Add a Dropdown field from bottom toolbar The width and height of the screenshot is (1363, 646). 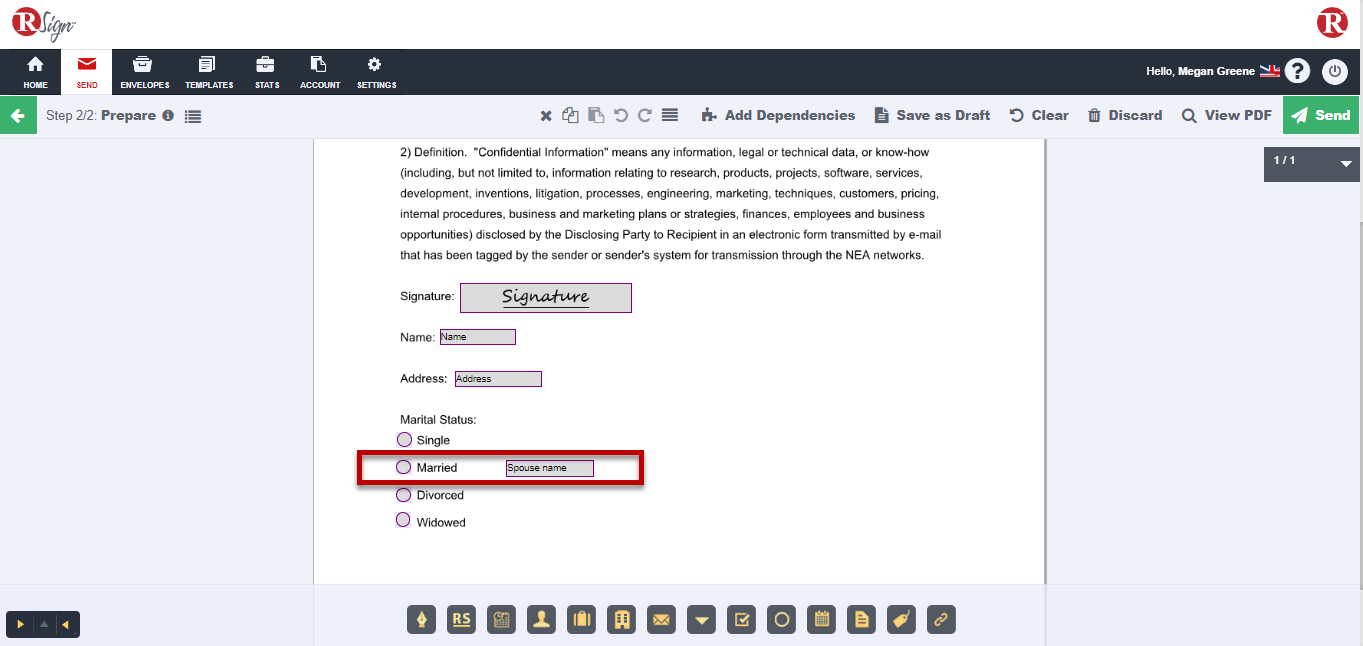pos(702,620)
